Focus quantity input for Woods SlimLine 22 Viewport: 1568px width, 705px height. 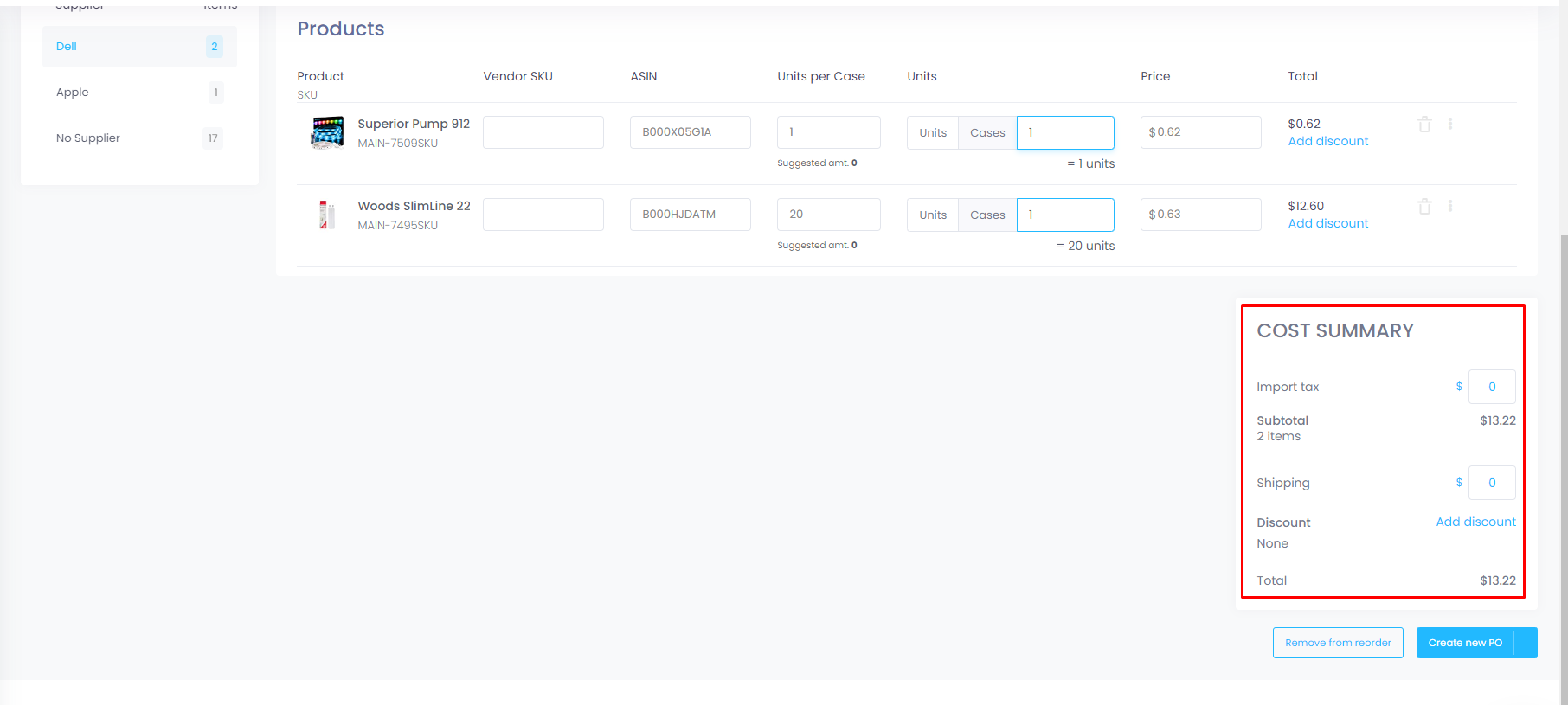point(1065,215)
